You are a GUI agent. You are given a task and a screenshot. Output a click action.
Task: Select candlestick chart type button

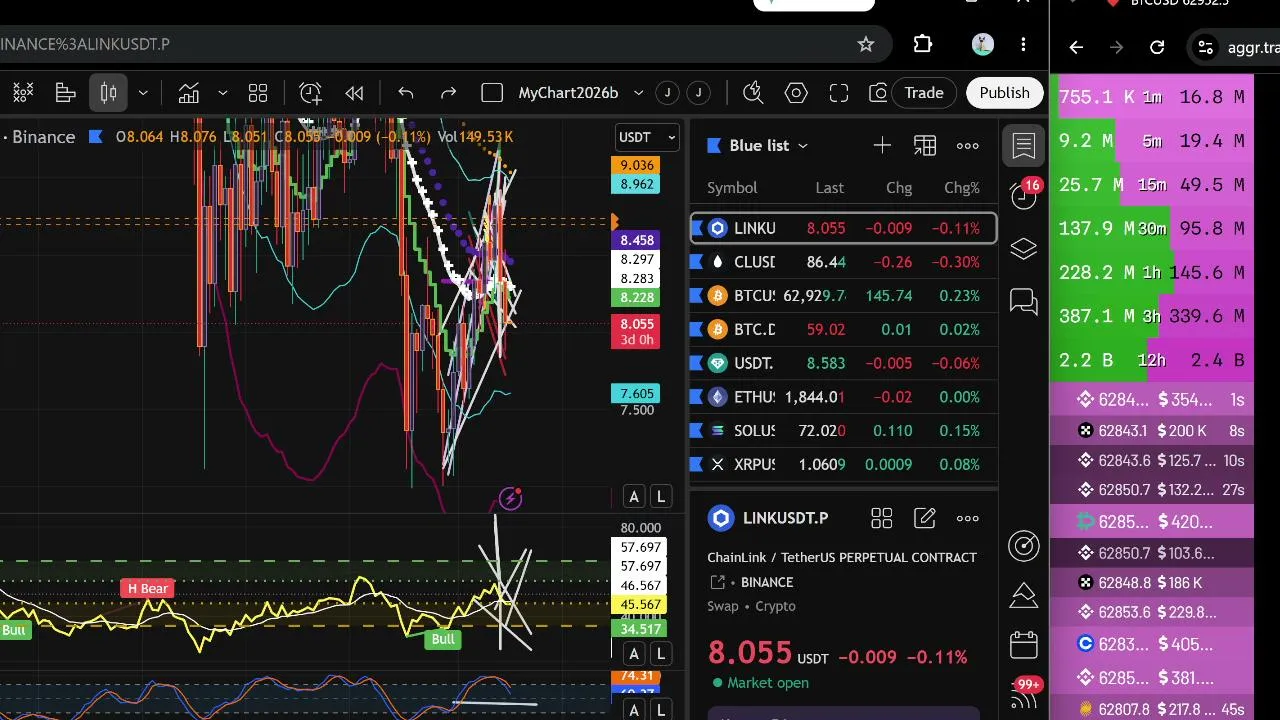coord(108,93)
